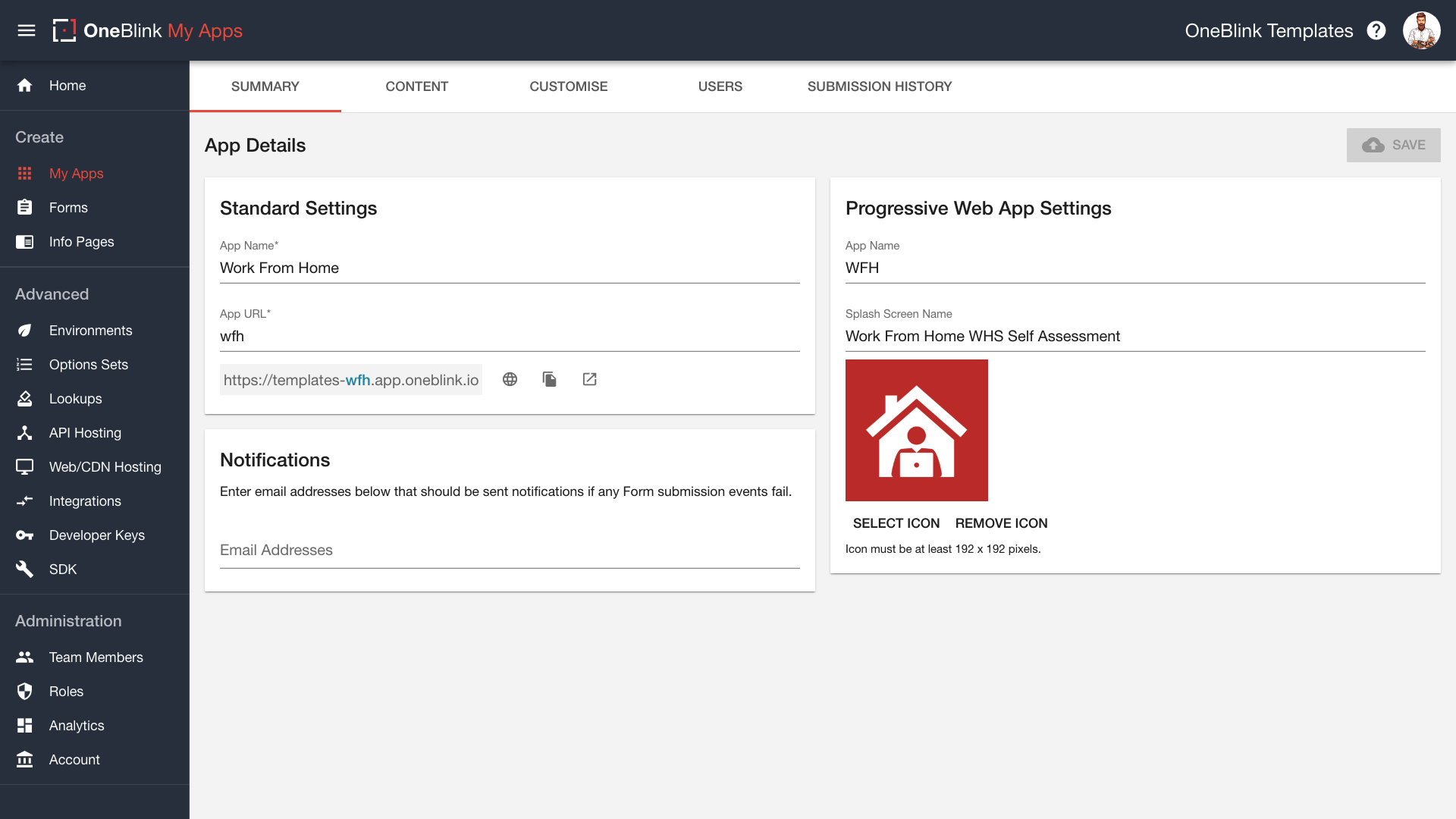Open Analytics in the Administration section
This screenshot has width=1456, height=819.
[x=77, y=726]
